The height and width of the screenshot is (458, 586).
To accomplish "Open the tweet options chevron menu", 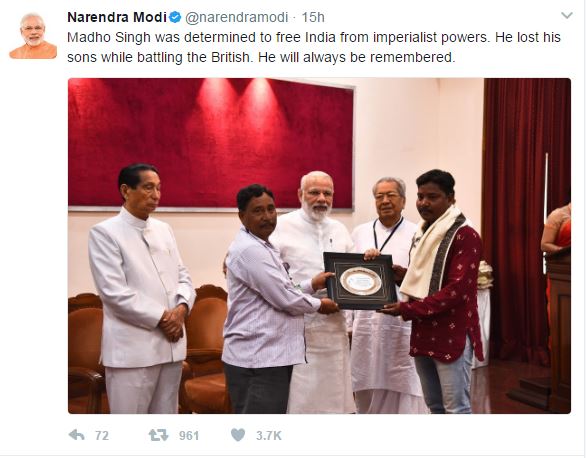I will [x=567, y=15].
